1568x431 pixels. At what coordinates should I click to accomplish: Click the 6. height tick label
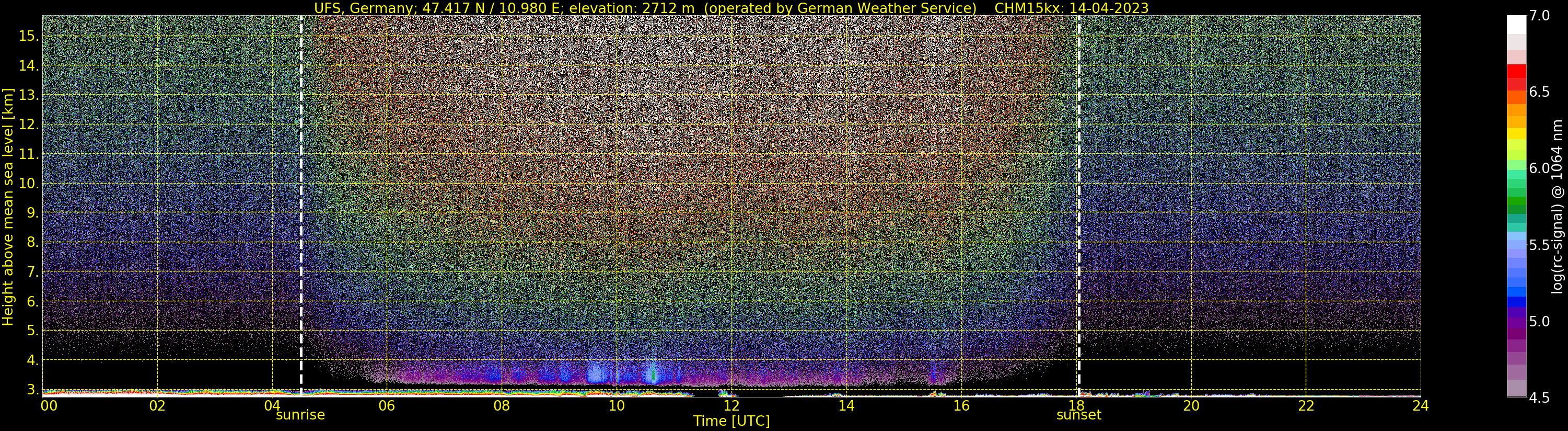(x=33, y=302)
